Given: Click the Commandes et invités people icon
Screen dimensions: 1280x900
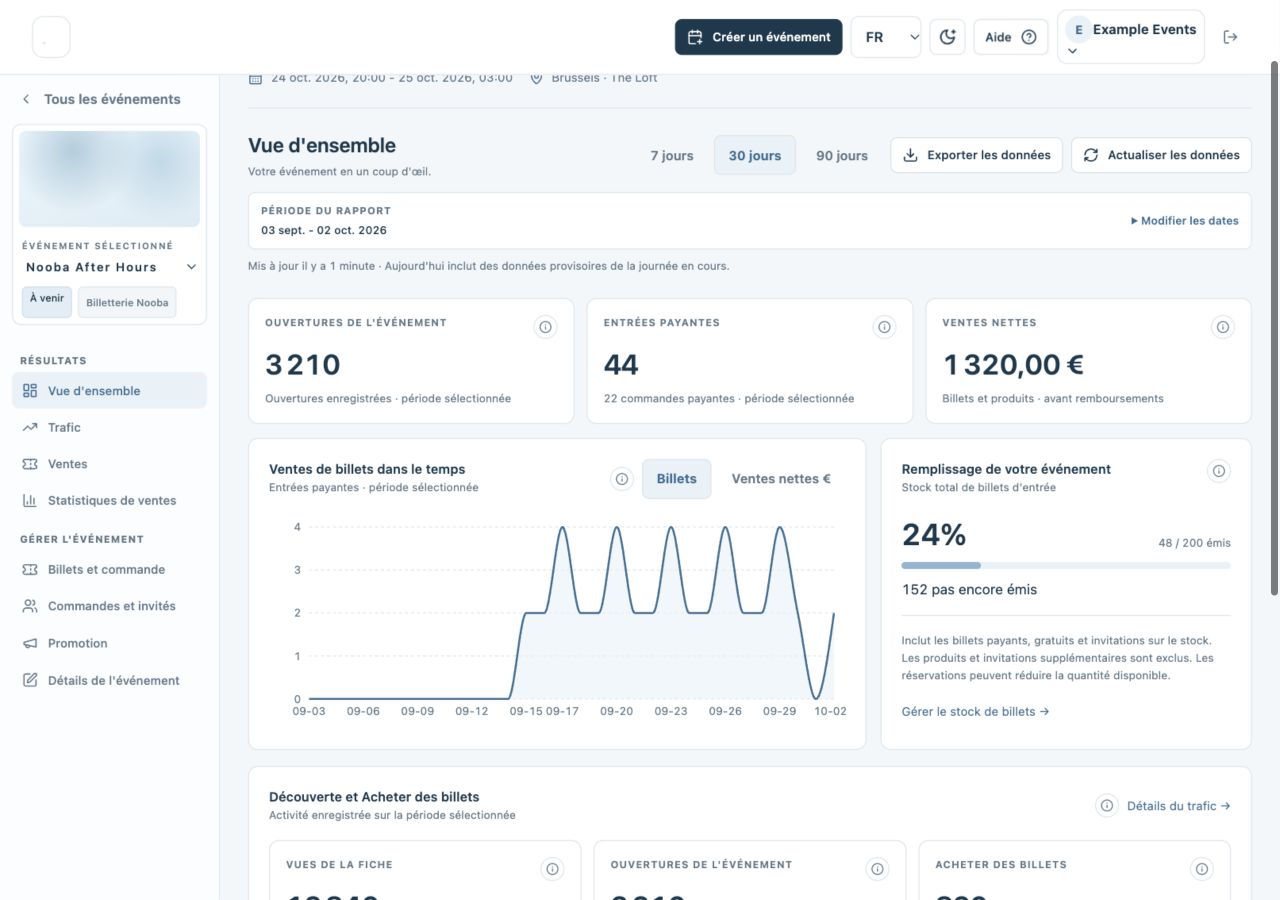Looking at the screenshot, I should coord(30,606).
